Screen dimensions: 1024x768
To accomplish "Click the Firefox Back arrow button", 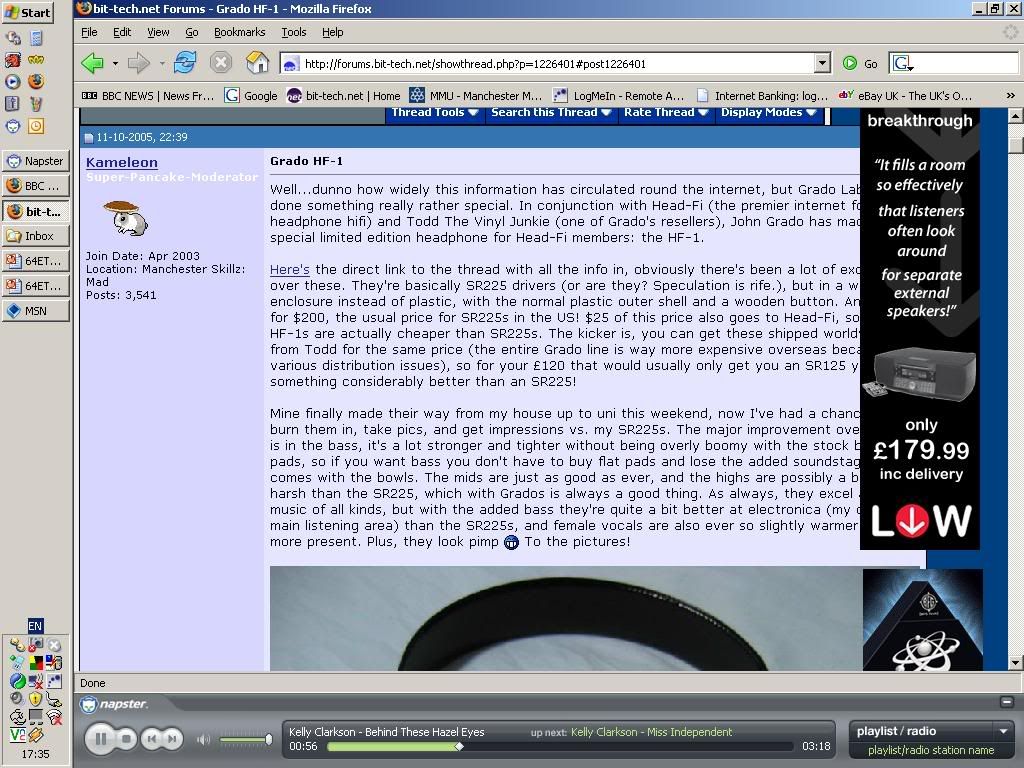I will (x=93, y=63).
